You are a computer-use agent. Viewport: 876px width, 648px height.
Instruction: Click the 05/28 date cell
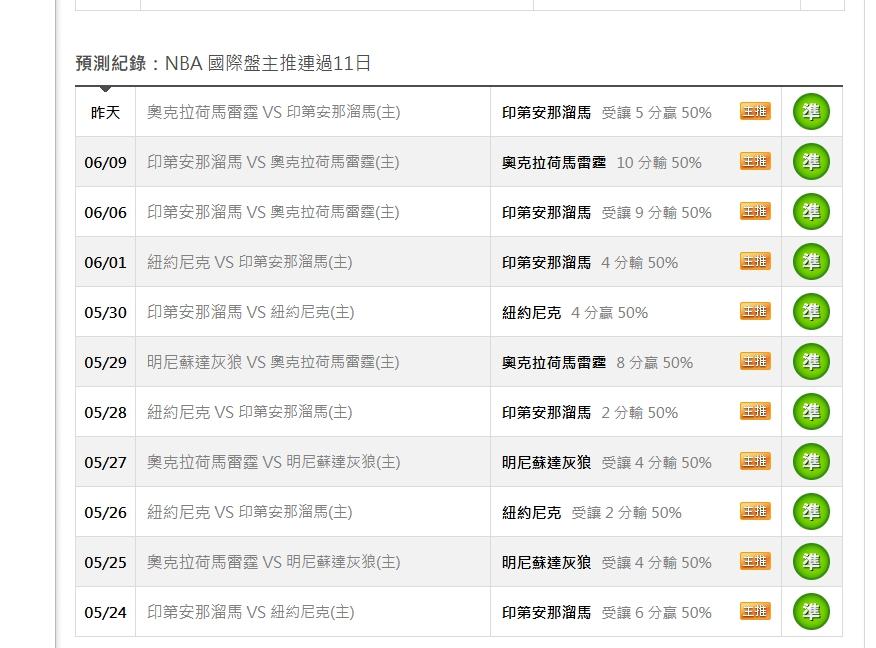point(106,412)
